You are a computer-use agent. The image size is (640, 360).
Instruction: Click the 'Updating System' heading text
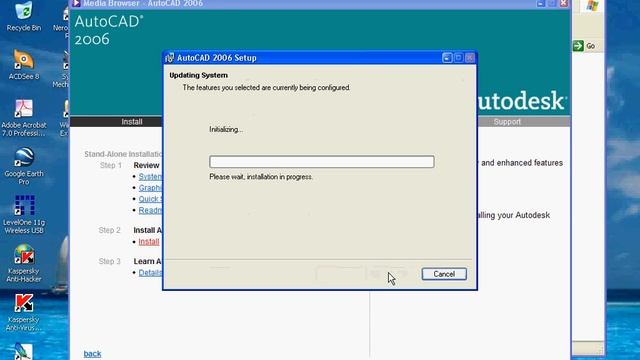(x=198, y=75)
